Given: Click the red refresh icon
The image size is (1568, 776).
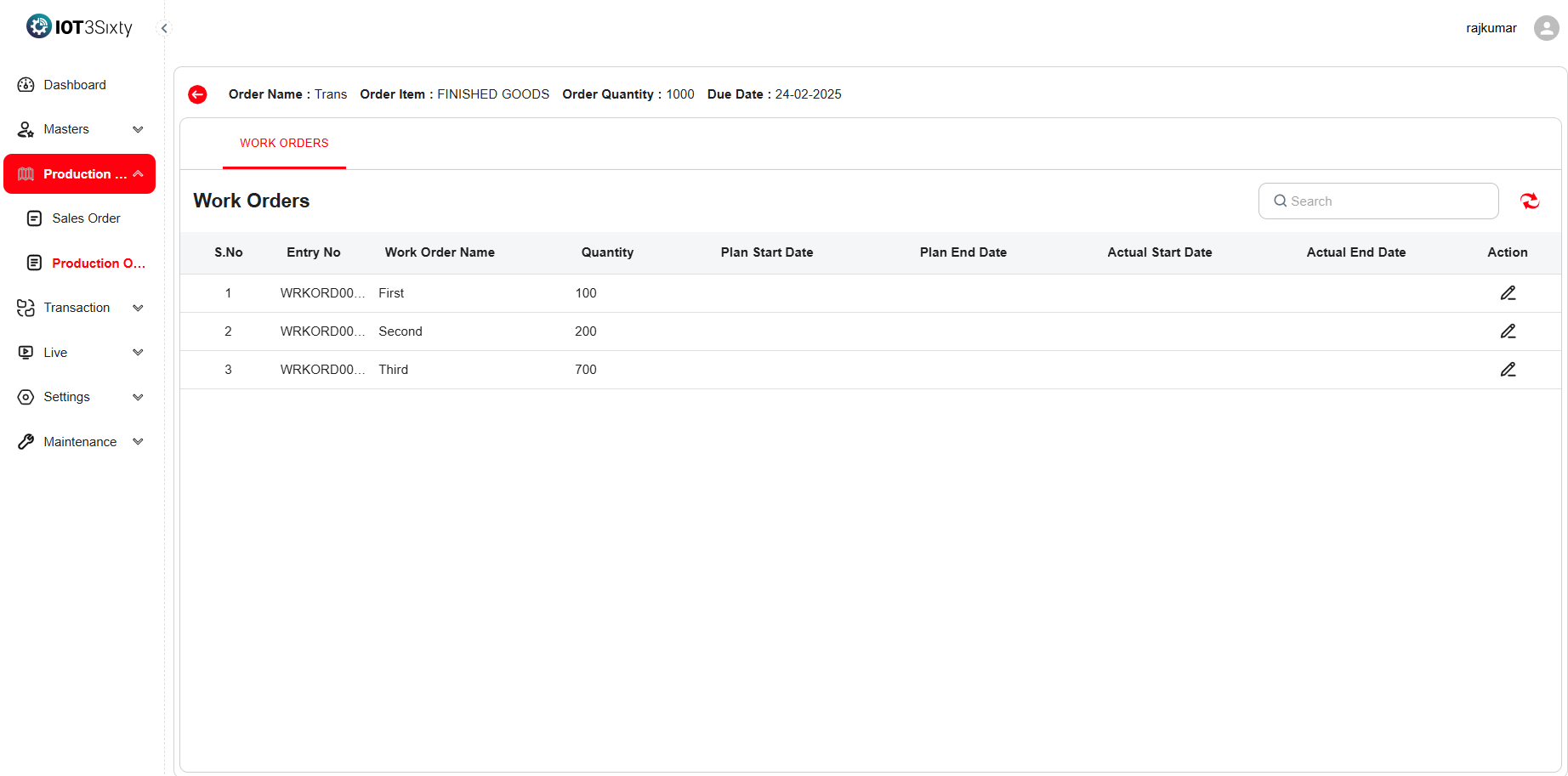Looking at the screenshot, I should click(x=1529, y=201).
